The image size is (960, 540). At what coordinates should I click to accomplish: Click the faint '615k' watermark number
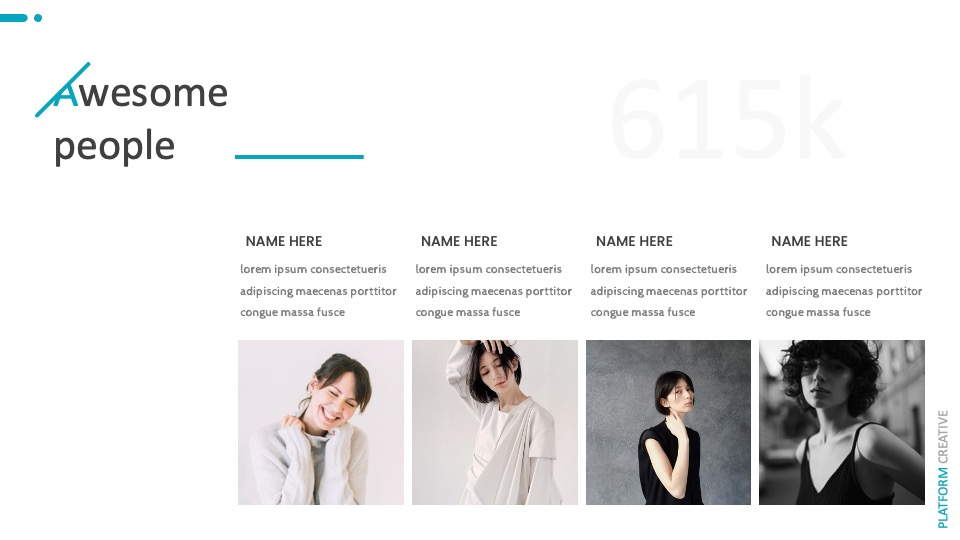coord(727,118)
